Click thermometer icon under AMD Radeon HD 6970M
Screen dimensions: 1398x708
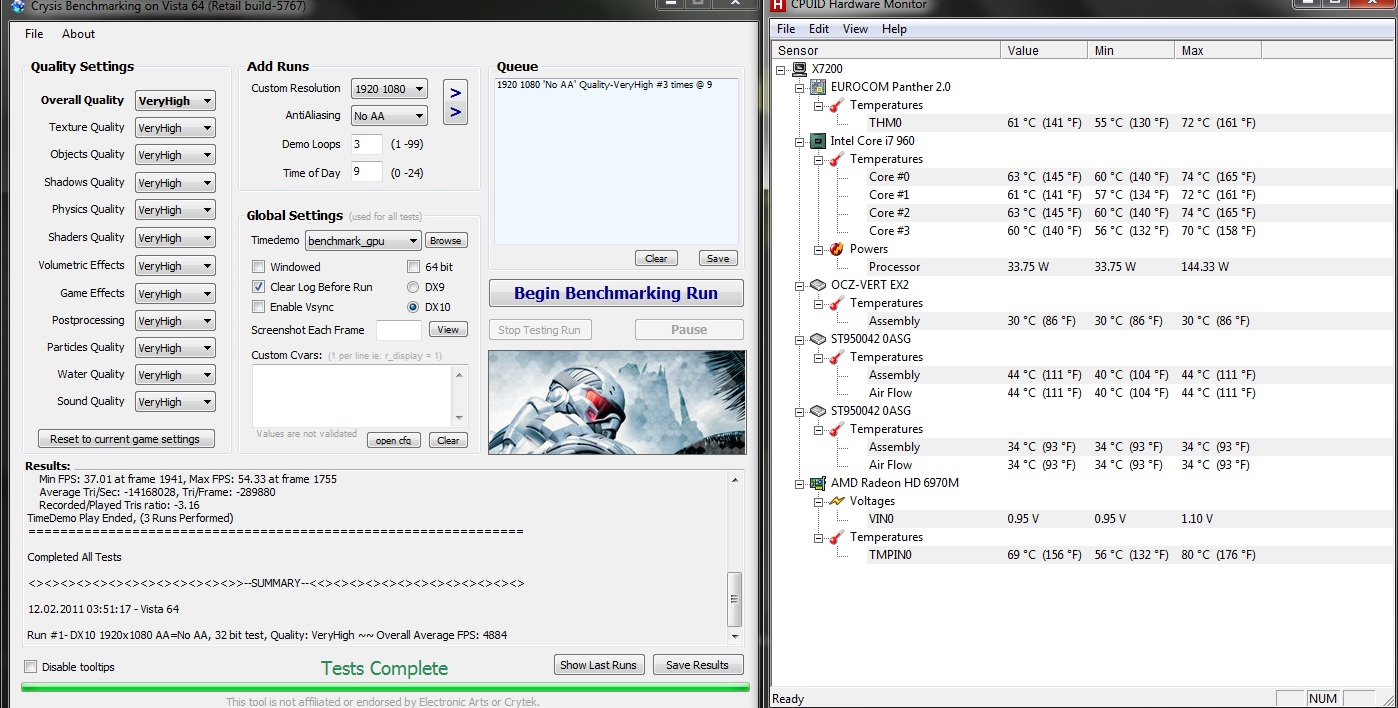click(836, 537)
